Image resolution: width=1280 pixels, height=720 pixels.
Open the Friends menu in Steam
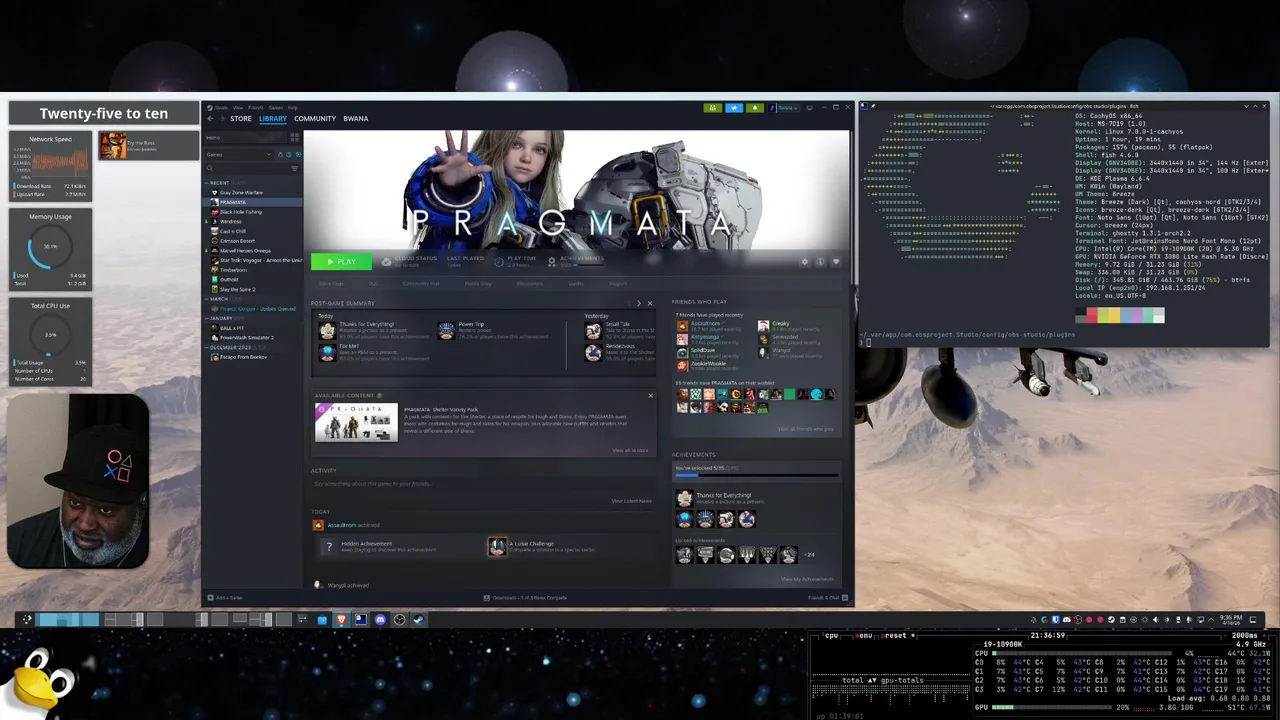255,108
